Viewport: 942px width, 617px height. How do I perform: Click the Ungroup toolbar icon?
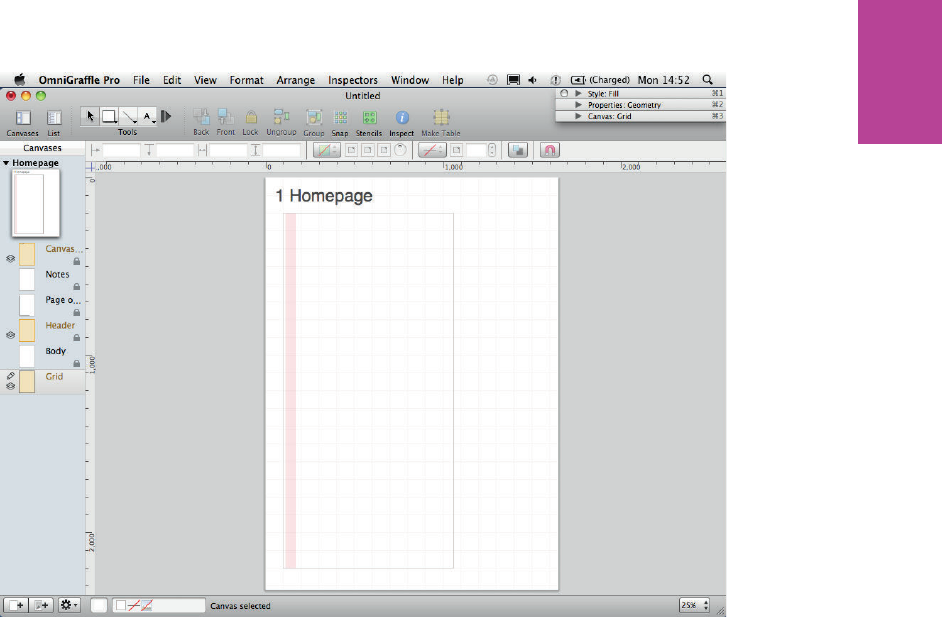[281, 117]
